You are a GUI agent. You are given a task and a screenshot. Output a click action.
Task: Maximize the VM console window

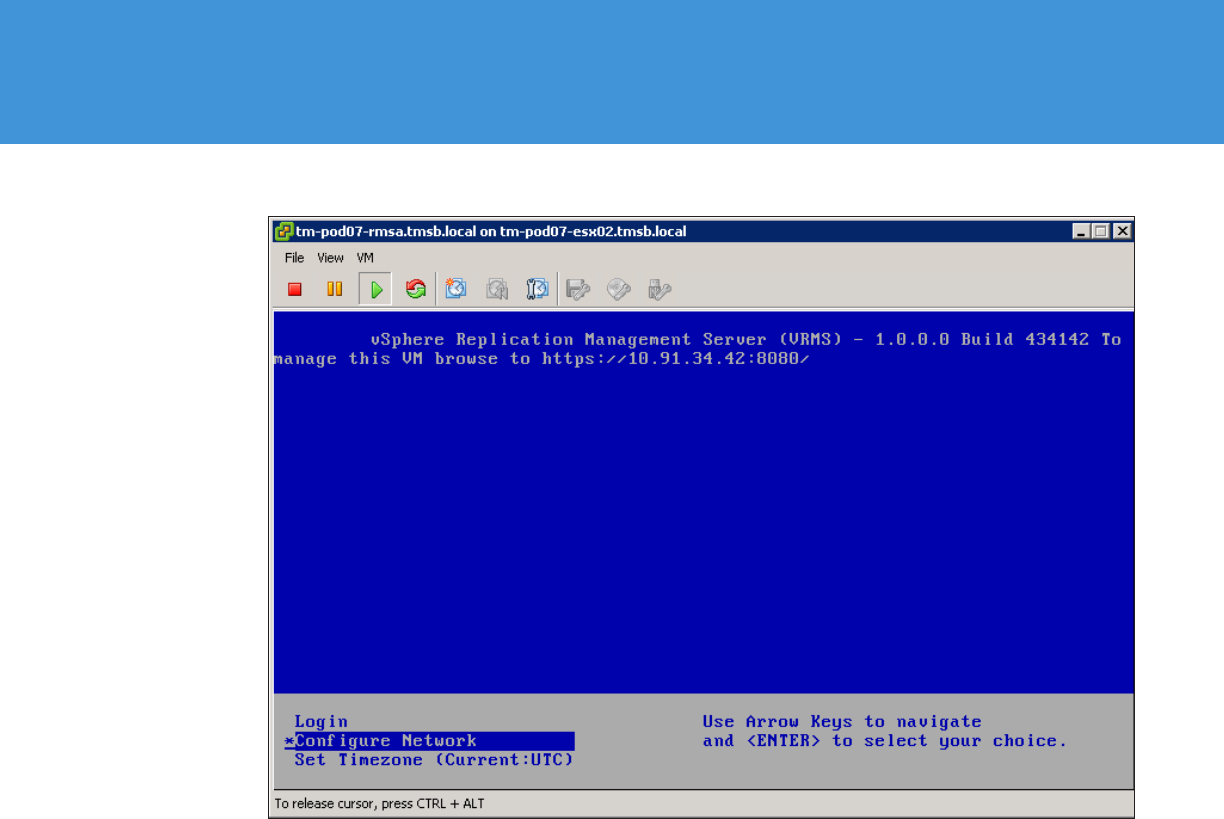pos(1102,231)
